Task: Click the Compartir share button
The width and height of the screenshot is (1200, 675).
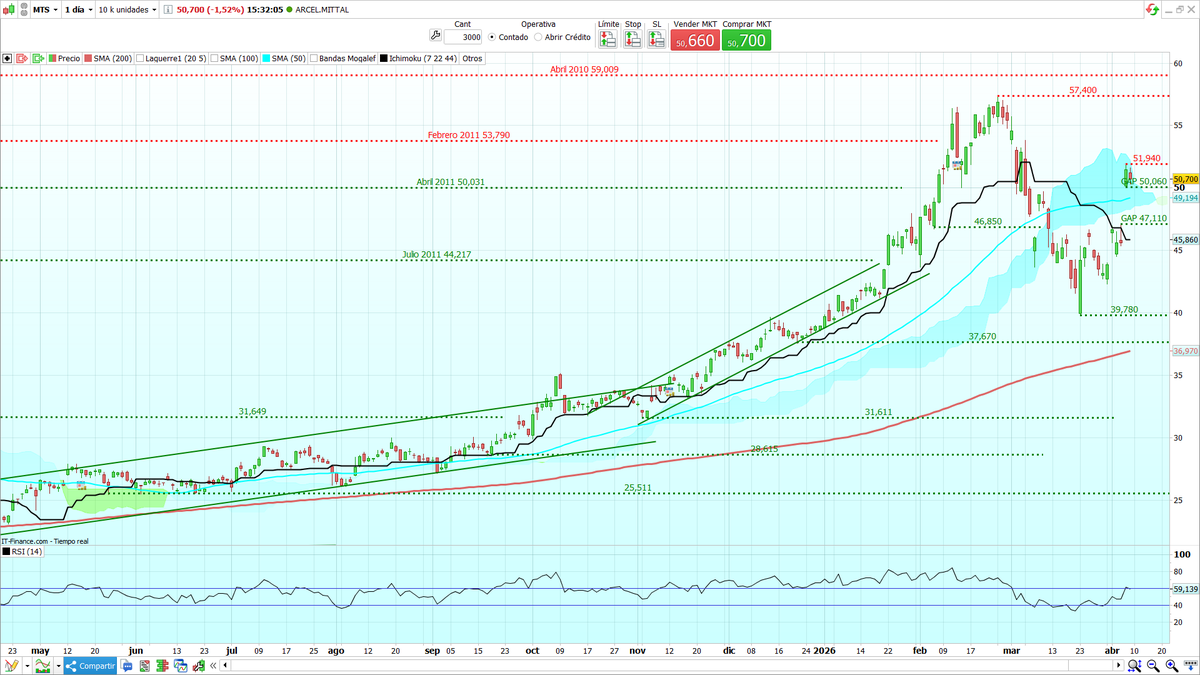Action: [90, 665]
